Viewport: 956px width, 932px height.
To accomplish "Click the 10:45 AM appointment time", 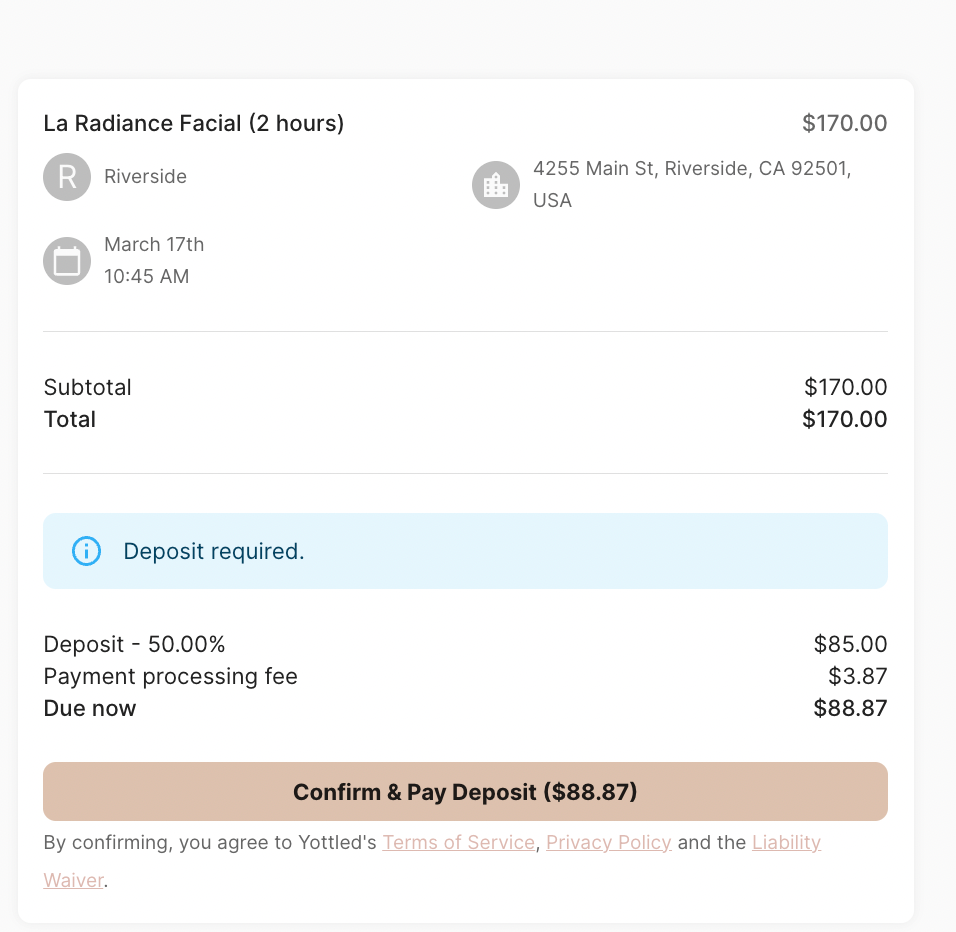I will pyautogui.click(x=146, y=277).
